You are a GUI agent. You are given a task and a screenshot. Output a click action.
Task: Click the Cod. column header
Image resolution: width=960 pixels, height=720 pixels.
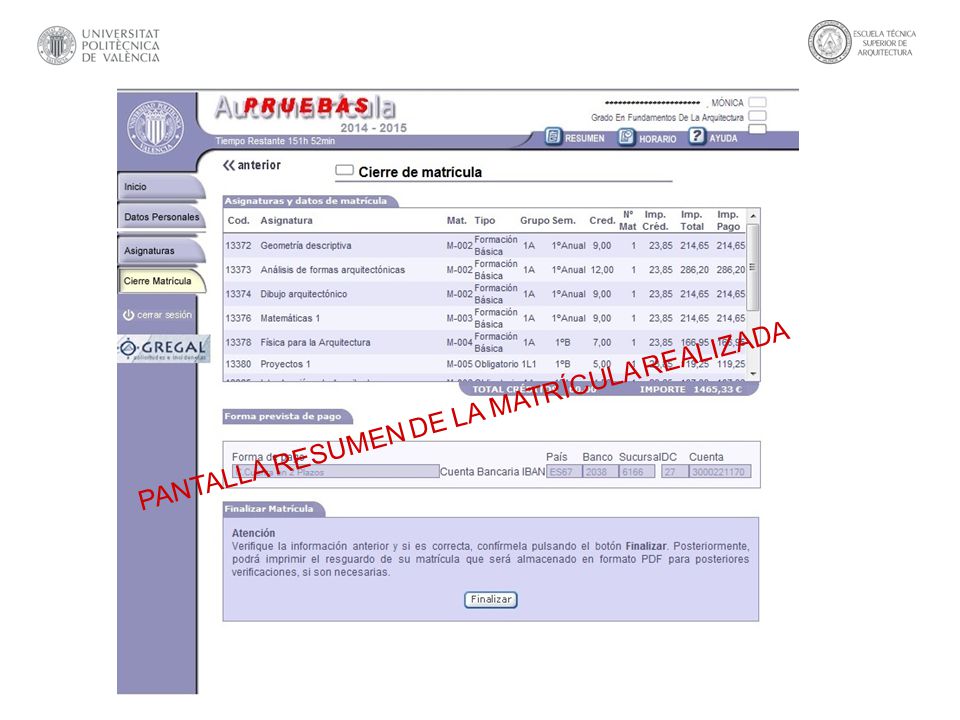238,220
